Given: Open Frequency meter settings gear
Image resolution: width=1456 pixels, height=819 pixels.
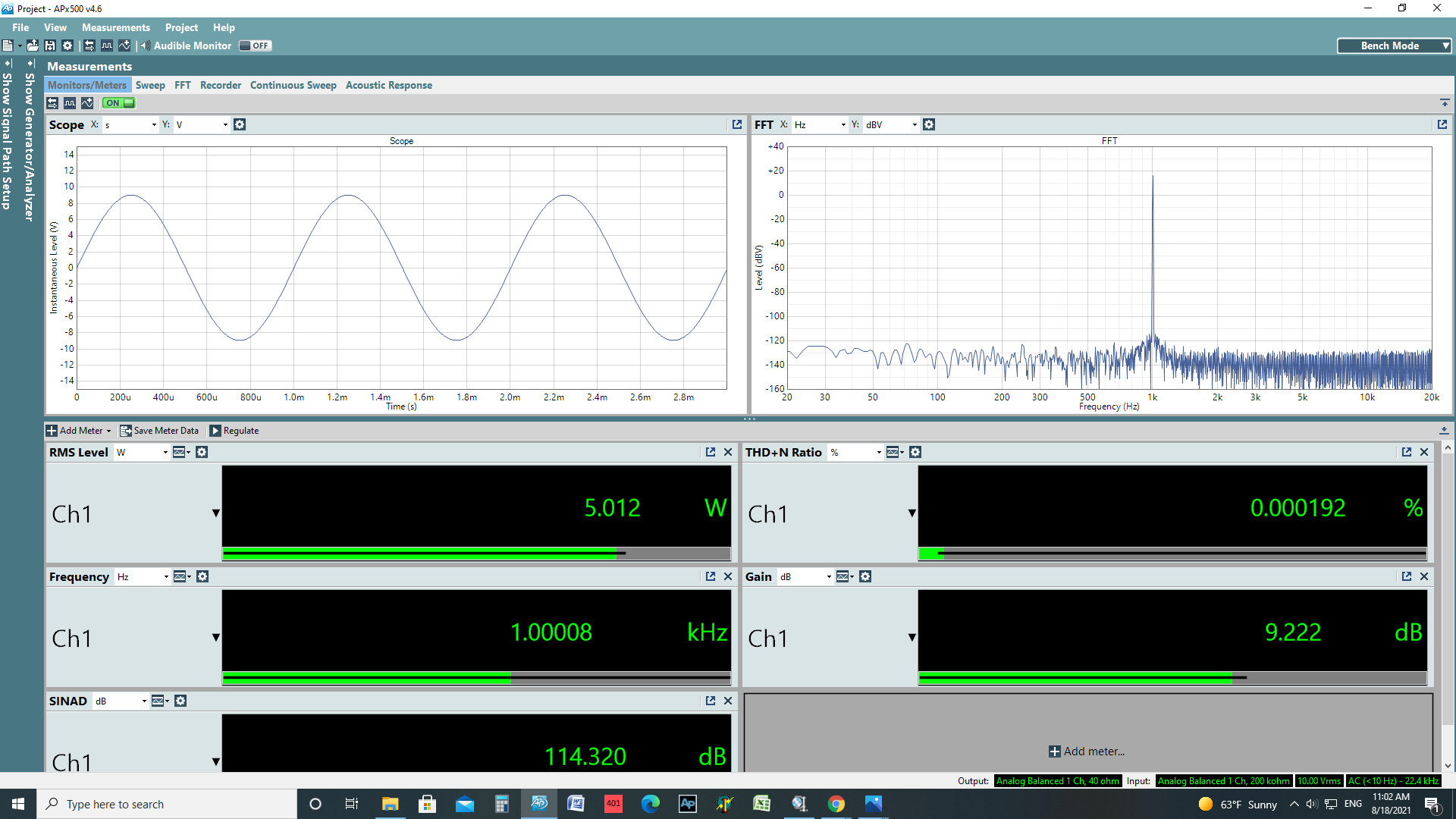Looking at the screenshot, I should [x=202, y=576].
